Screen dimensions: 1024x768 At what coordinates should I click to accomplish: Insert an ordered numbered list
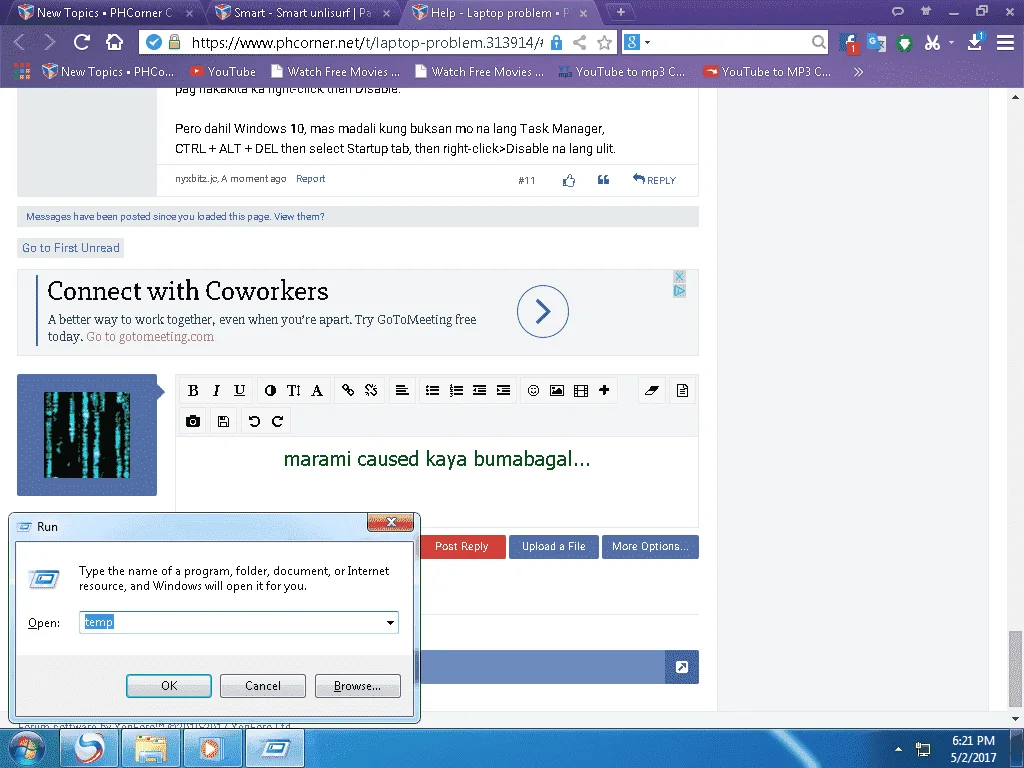[456, 391]
